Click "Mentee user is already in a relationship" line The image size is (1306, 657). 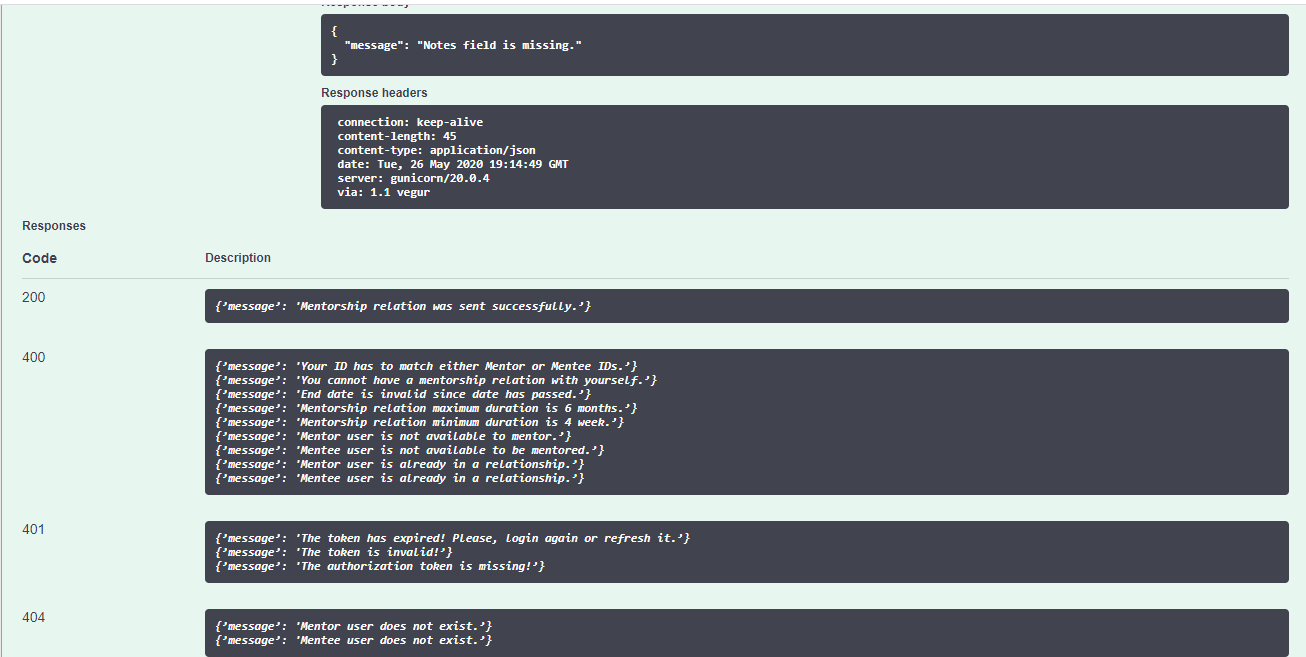point(400,478)
